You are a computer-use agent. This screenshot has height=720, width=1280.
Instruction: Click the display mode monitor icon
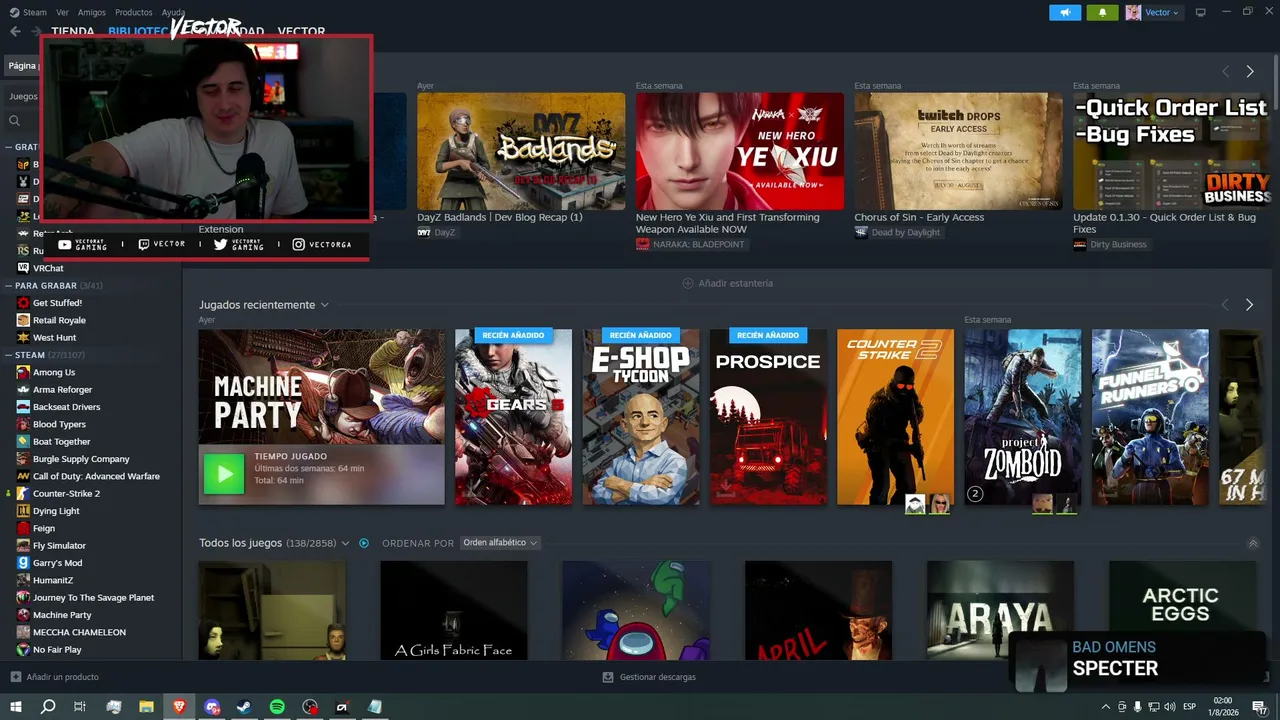pos(1201,12)
